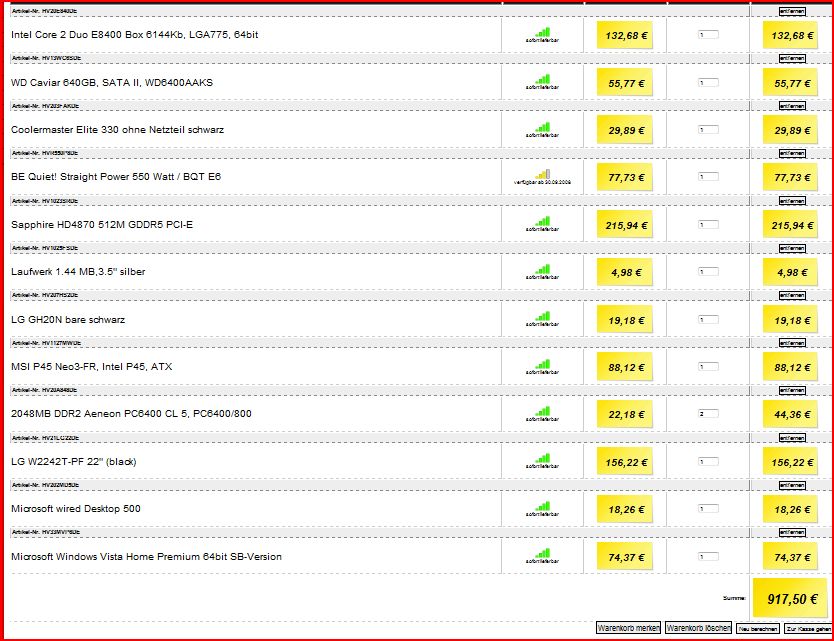Click 'Coolermaster Elite 330 ohne Netzteil schwarz'
This screenshot has width=834, height=641.
pos(118,130)
